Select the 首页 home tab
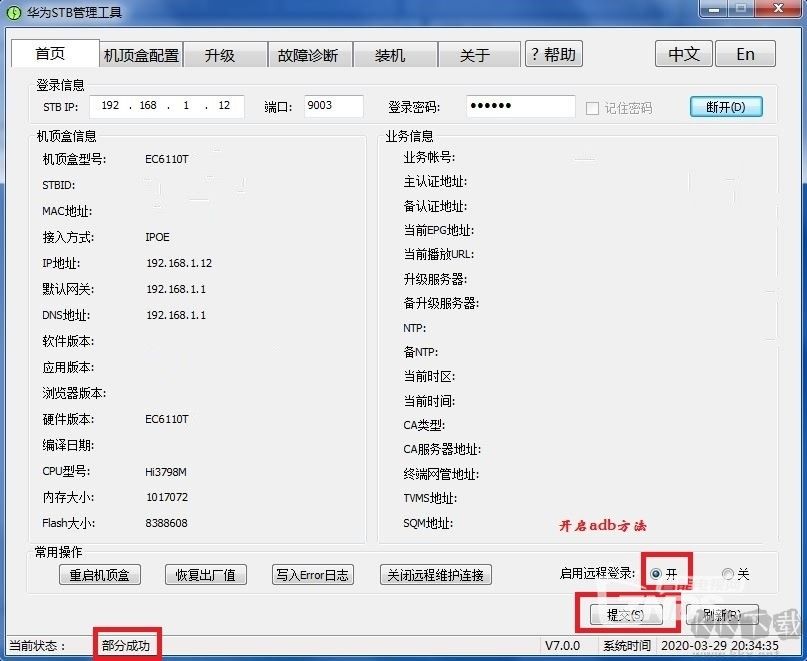 click(x=54, y=54)
